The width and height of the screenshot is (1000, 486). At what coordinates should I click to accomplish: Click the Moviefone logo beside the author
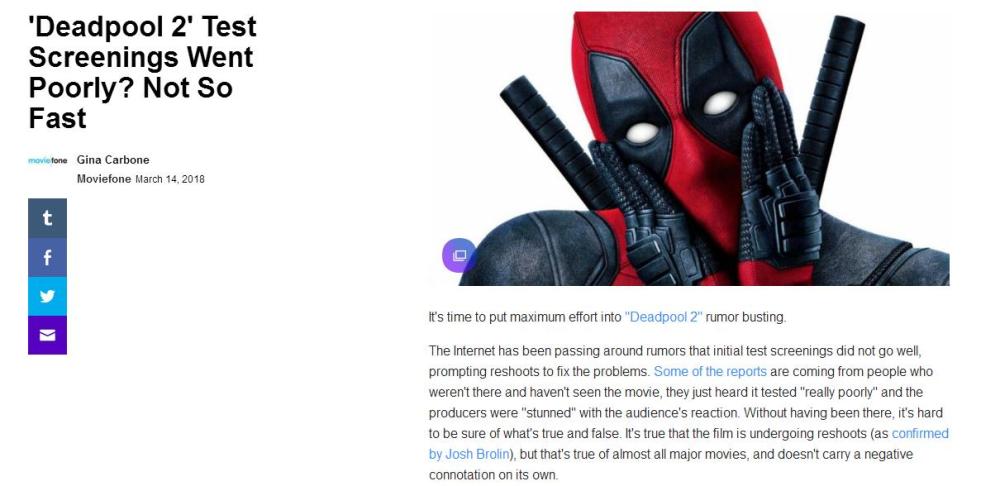click(x=47, y=161)
